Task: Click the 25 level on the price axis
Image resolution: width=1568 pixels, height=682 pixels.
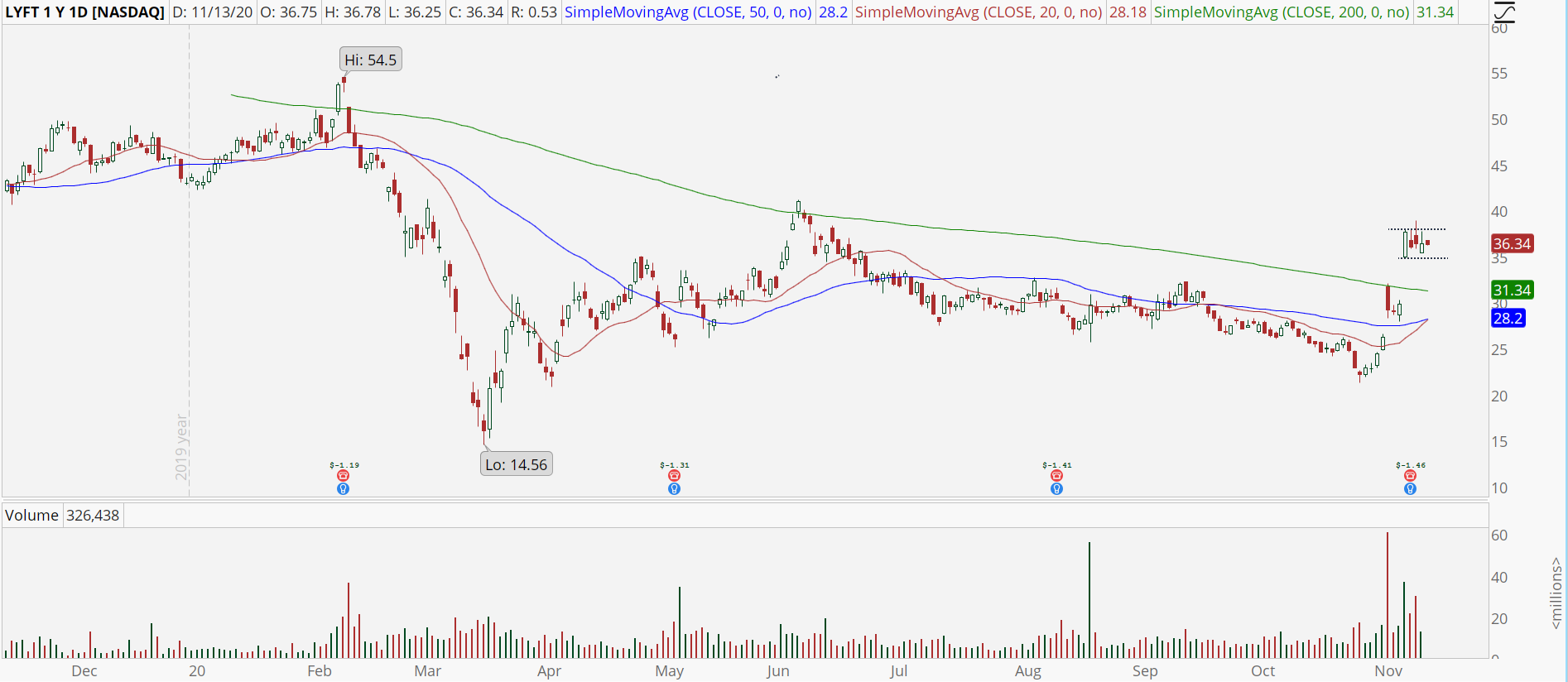Action: point(1499,350)
